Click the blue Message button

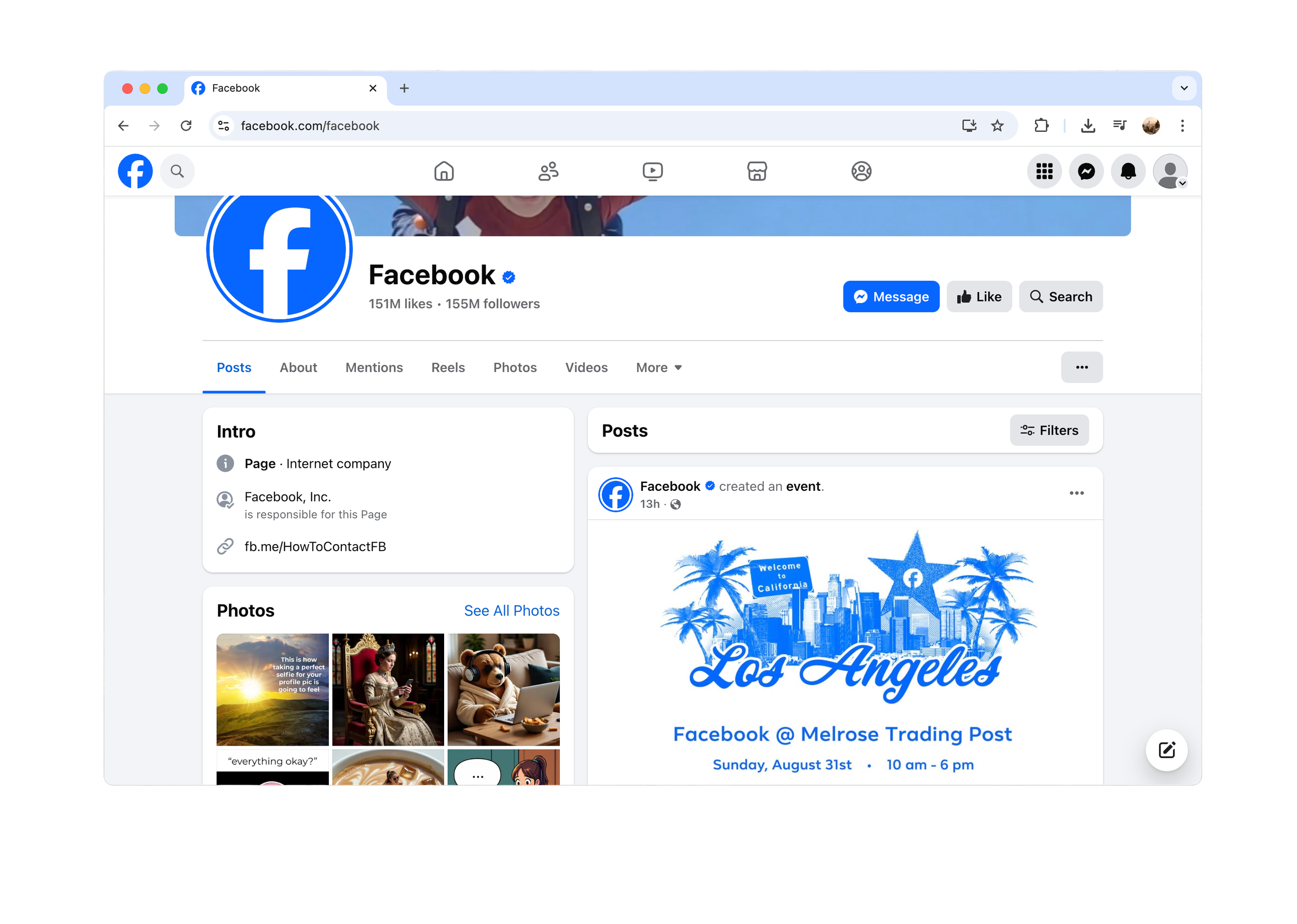point(891,296)
